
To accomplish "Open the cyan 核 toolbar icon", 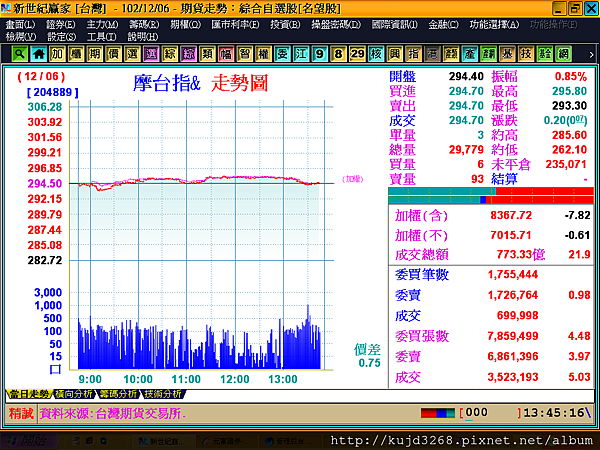I will pyautogui.click(x=376, y=54).
